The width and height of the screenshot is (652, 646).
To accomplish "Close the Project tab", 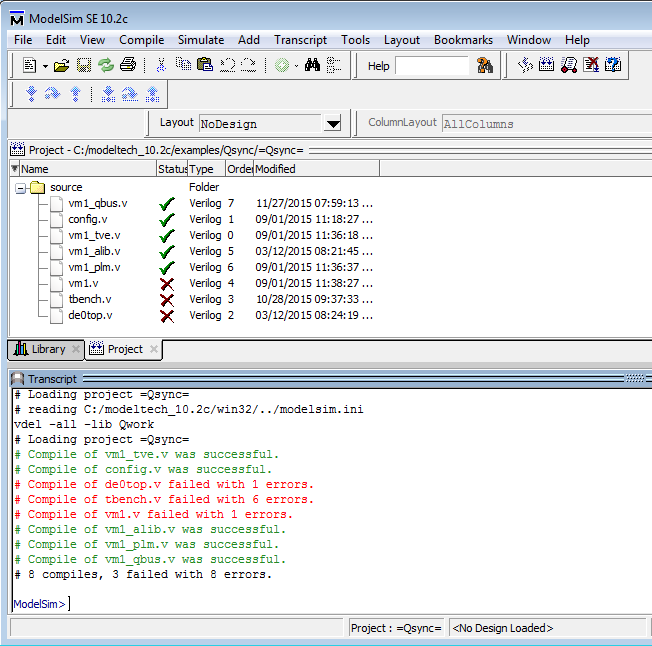I will click(154, 350).
